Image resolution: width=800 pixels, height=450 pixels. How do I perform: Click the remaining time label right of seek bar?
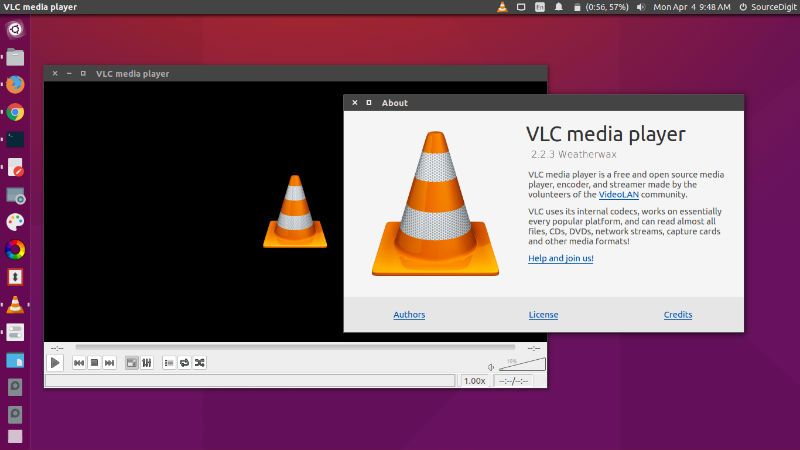[534, 348]
